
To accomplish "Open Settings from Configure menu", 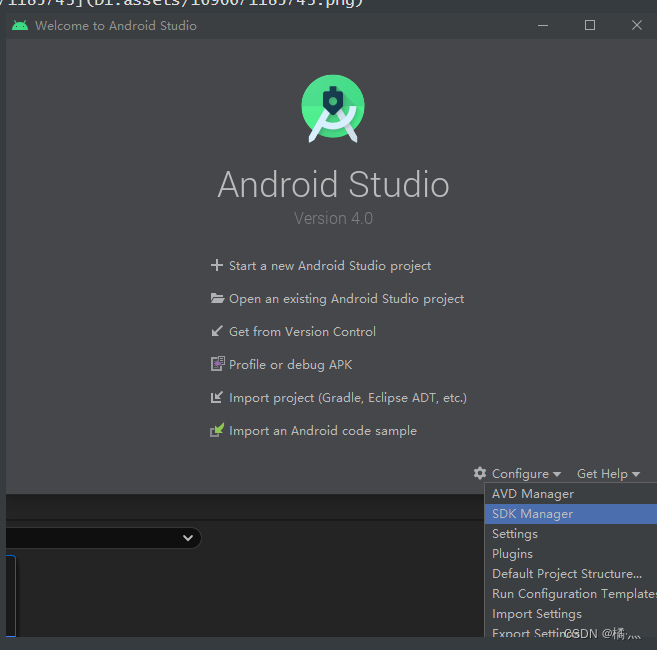I will click(571, 534).
